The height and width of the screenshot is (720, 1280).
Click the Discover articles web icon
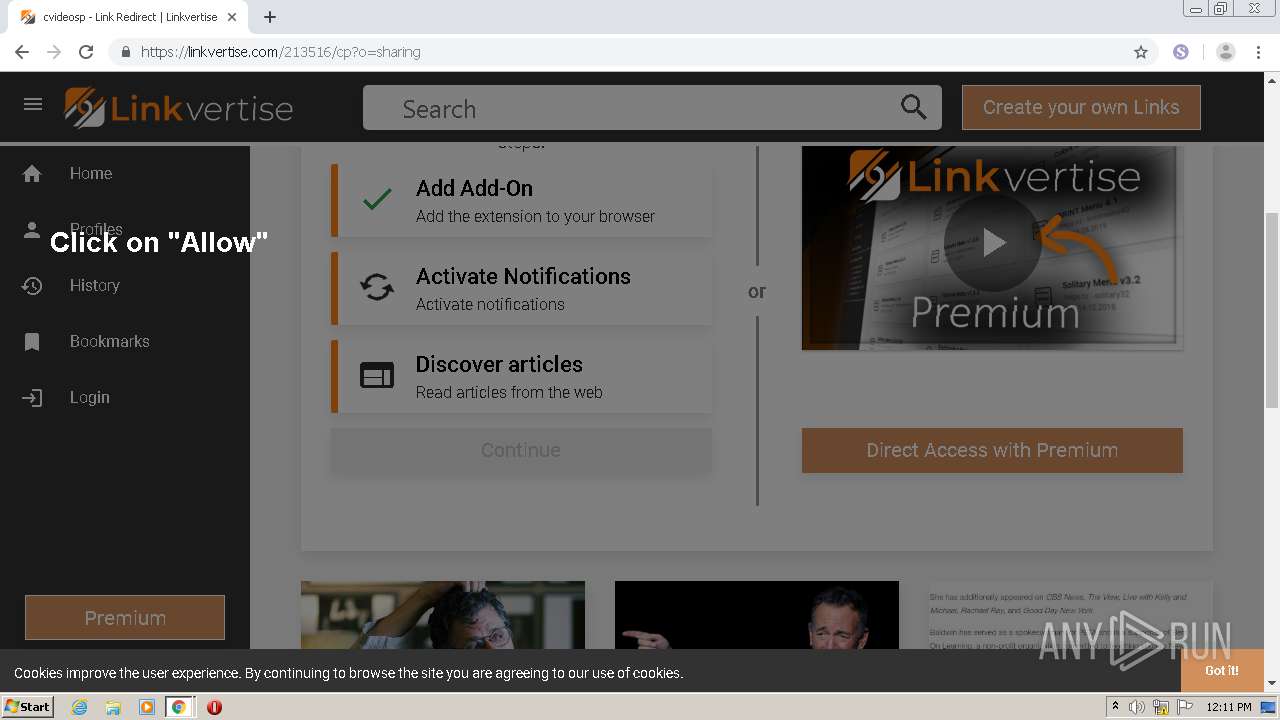[377, 376]
